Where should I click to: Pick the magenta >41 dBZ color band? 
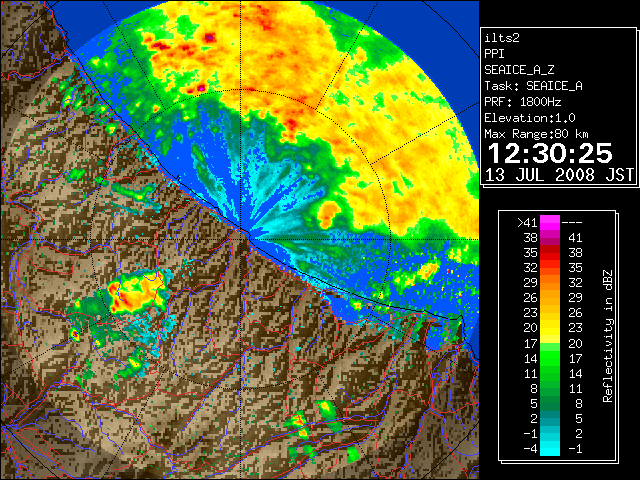coord(550,222)
